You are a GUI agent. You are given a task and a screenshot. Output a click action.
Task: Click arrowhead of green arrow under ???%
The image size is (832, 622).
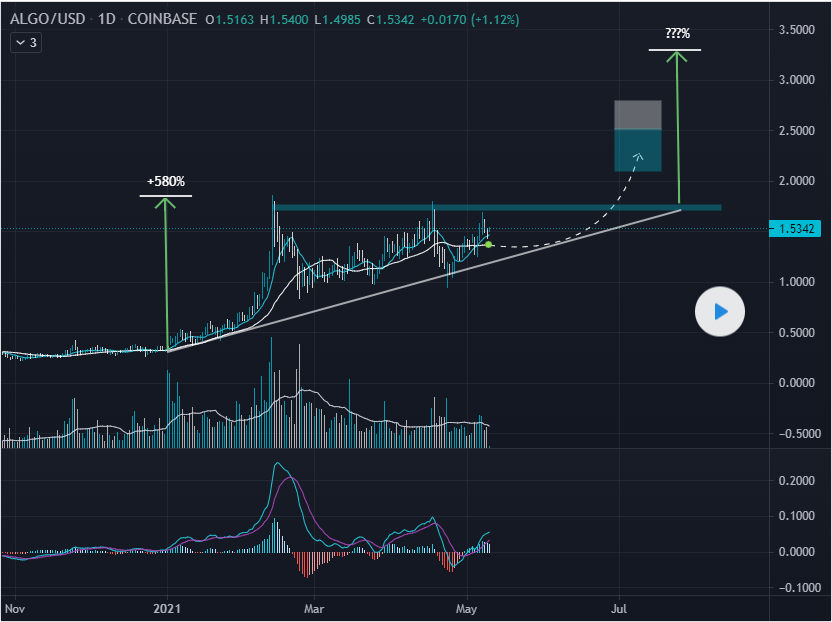pos(678,55)
